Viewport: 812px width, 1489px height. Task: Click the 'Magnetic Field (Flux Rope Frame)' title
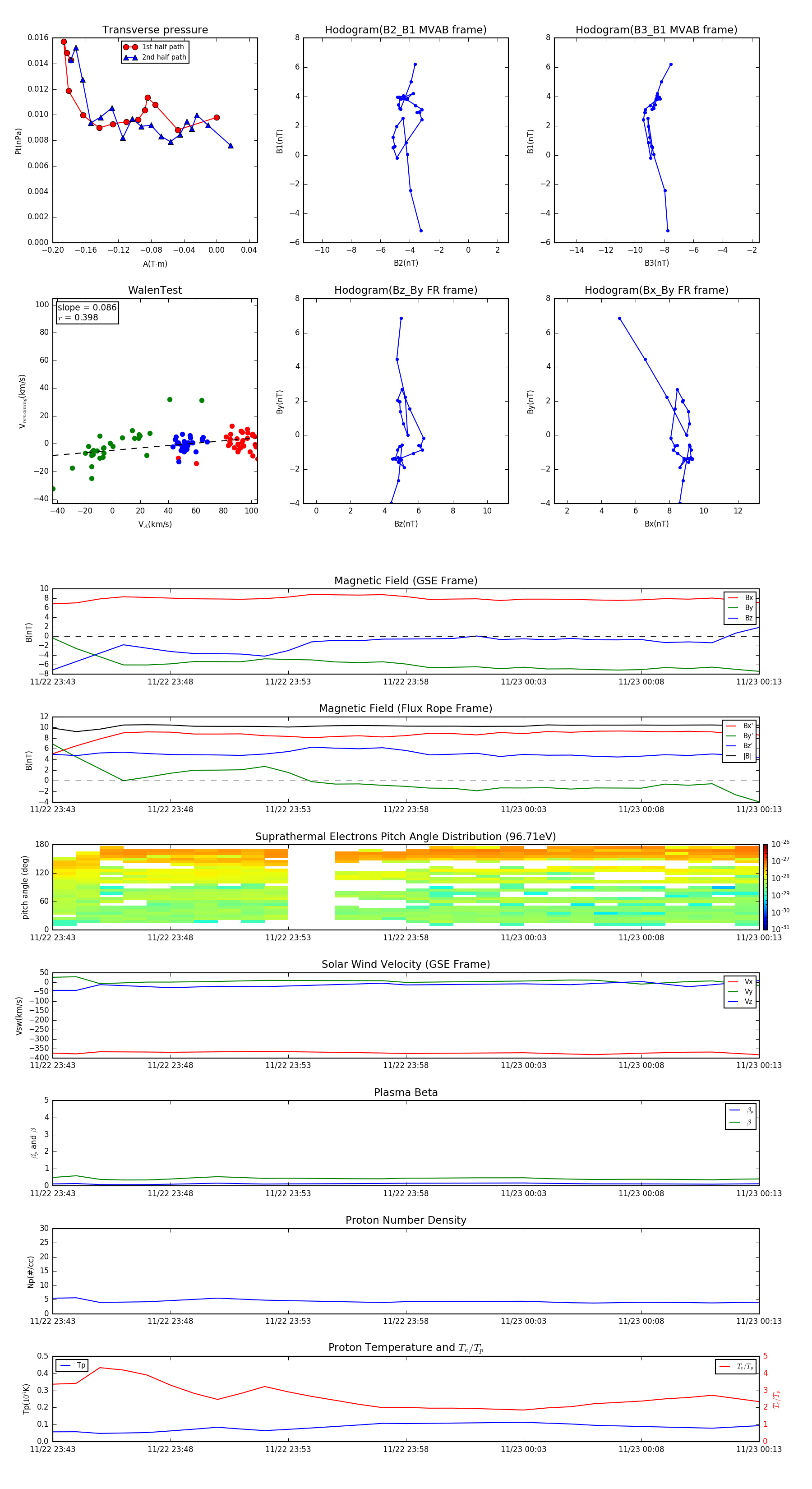[x=406, y=709]
